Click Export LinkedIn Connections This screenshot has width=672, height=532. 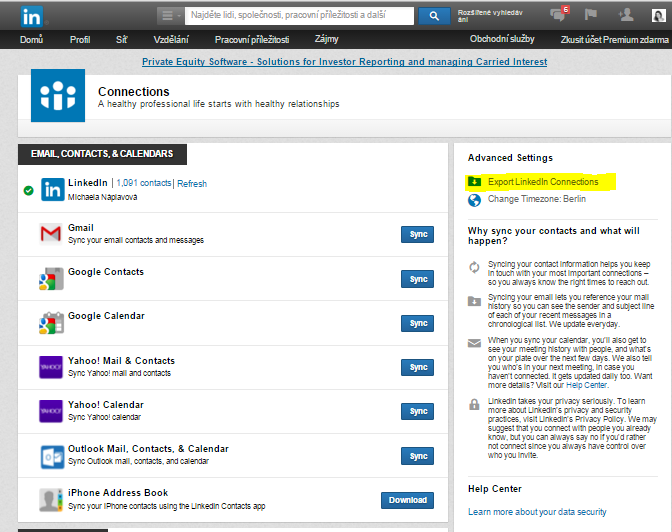pyautogui.click(x=543, y=182)
